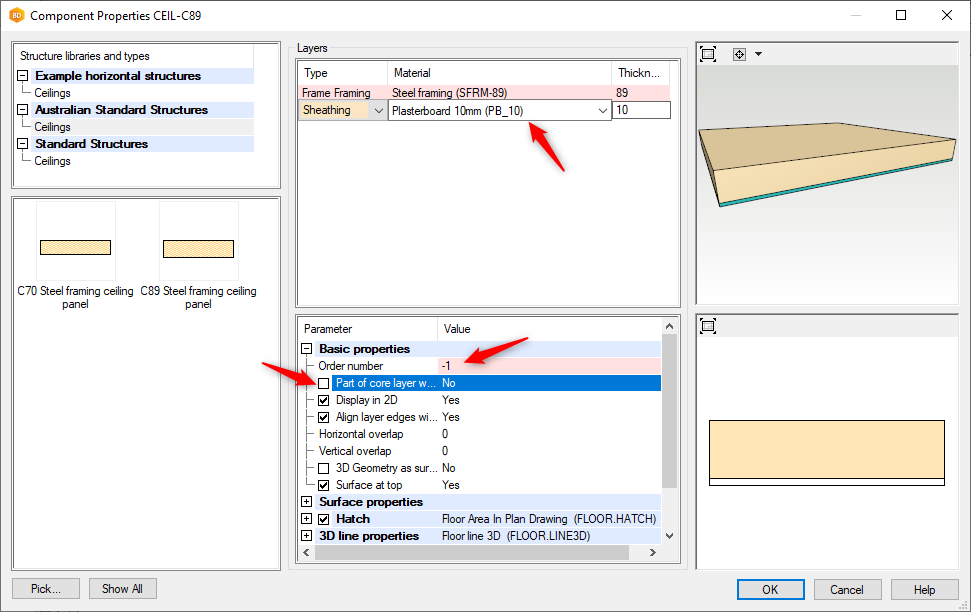
Task: Select C89 Steel framing ceiling panel thumbnail
Action: point(198,248)
